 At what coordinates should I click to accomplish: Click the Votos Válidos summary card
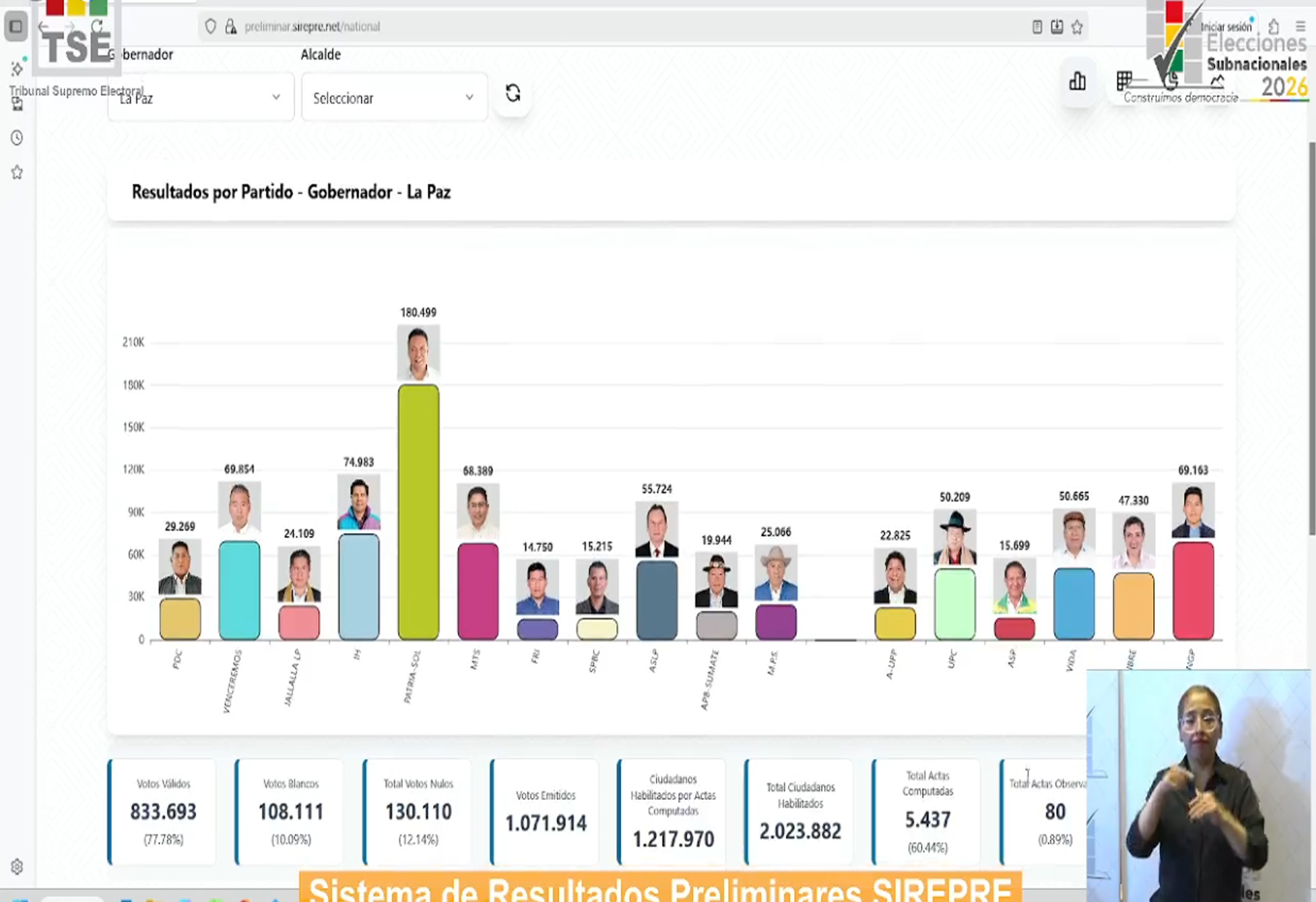(163, 812)
